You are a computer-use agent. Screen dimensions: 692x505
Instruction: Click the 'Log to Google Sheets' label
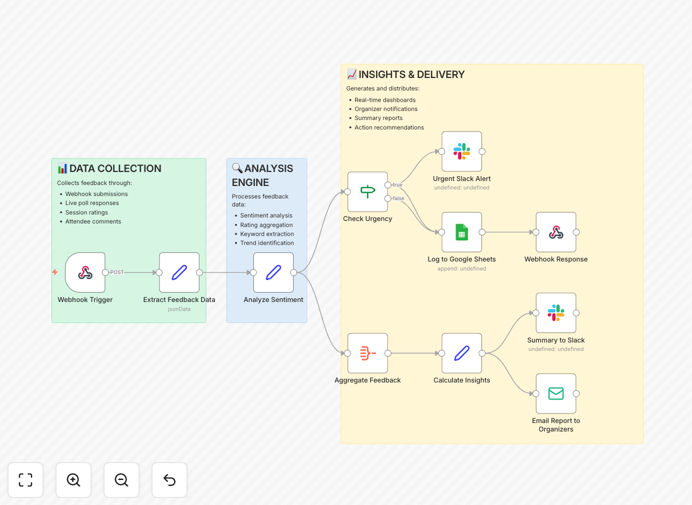(462, 260)
